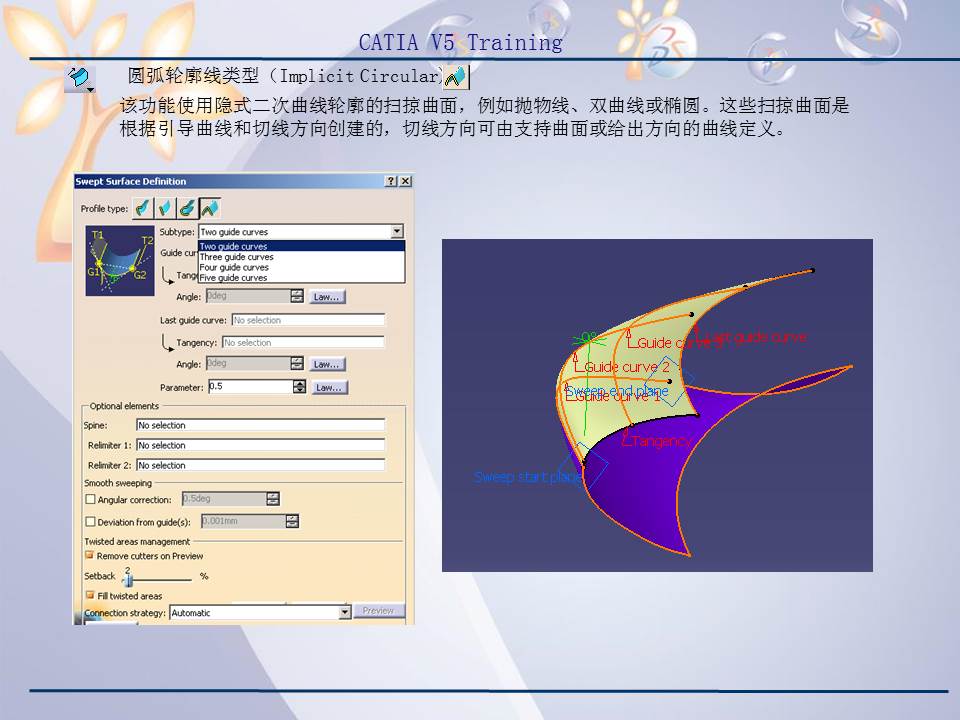Viewport: 960px width, 720px height.
Task: Open the Connection strategy dropdown
Action: pyautogui.click(x=345, y=610)
